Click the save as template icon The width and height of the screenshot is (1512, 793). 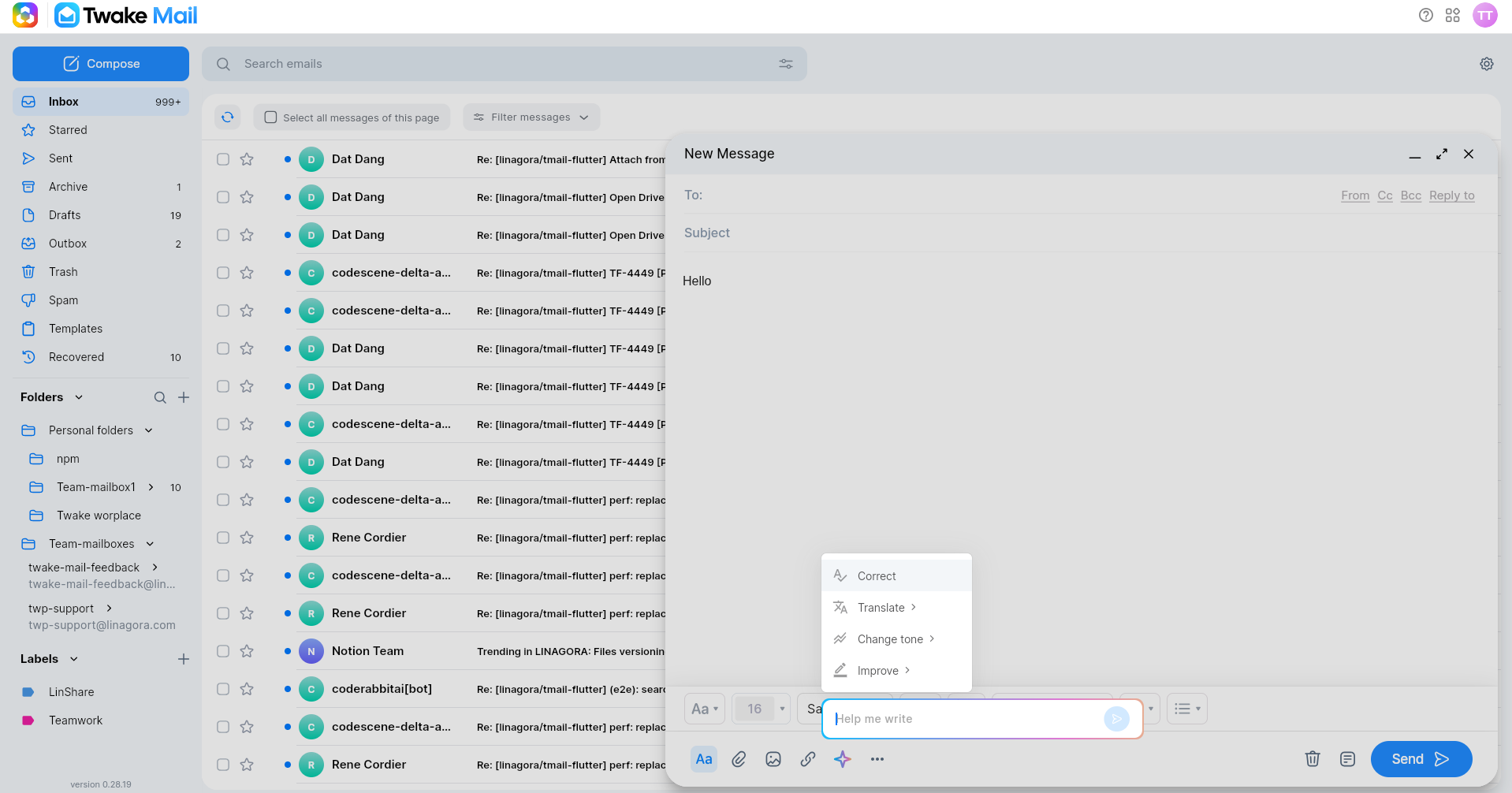pos(1348,759)
